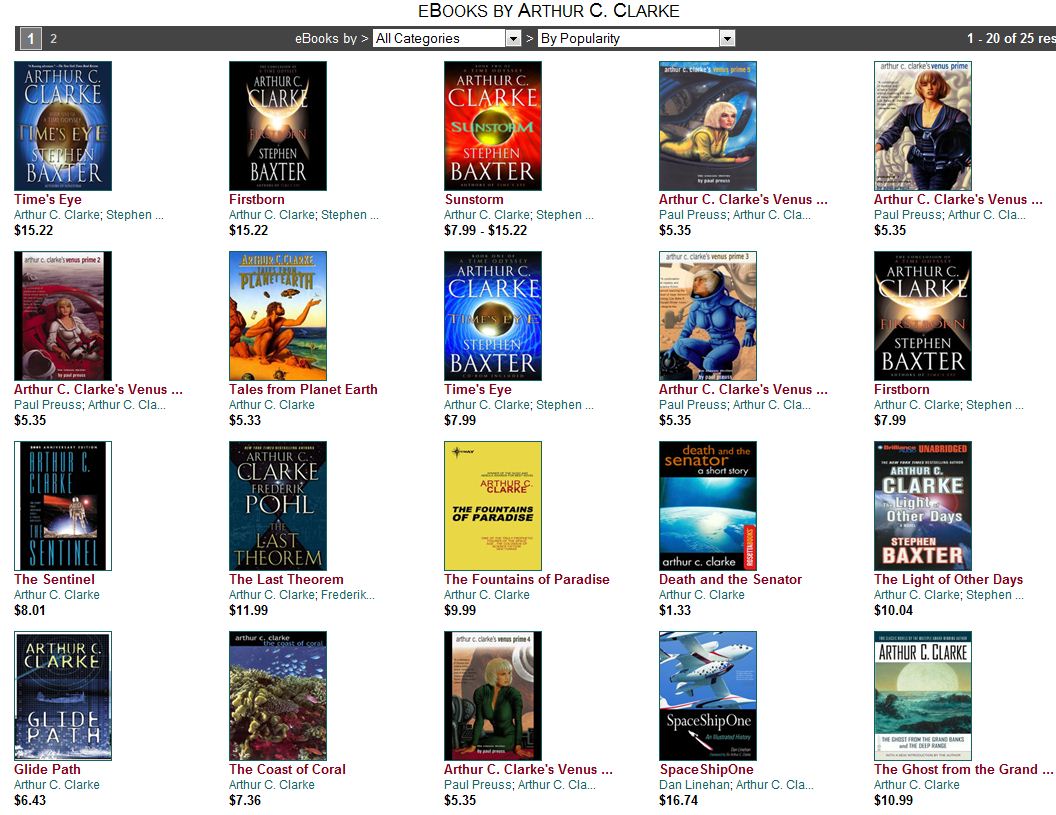Open the black Firstborn cover priced $15.22
This screenshot has height=815, width=1056.
tap(277, 126)
